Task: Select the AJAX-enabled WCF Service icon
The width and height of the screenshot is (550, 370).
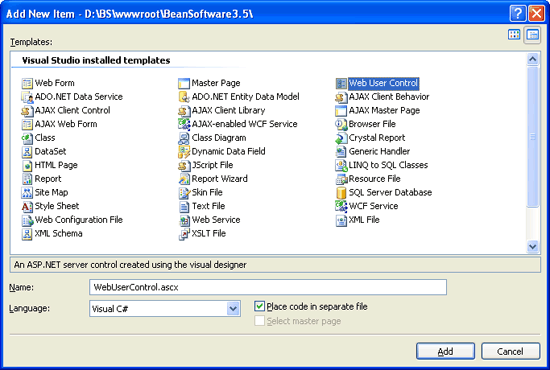Action: 184,125
